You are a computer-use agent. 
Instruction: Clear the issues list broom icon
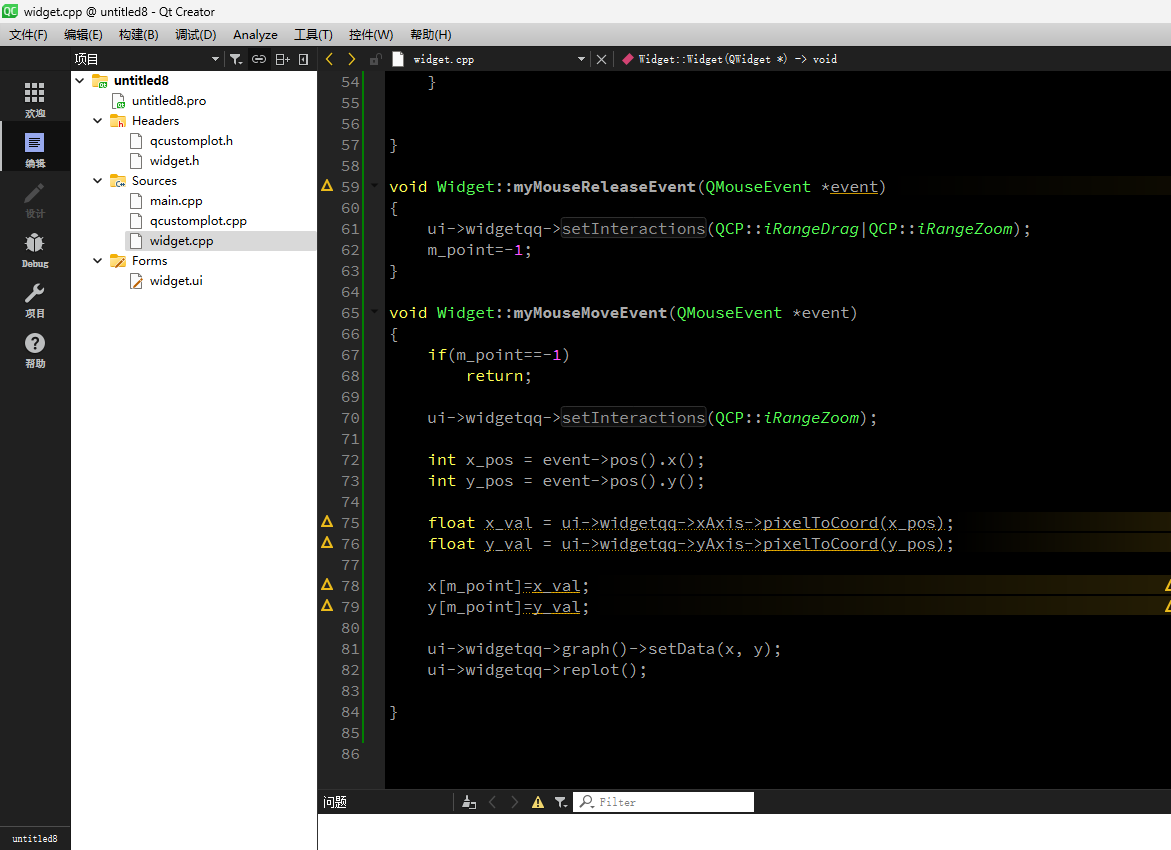click(x=469, y=802)
